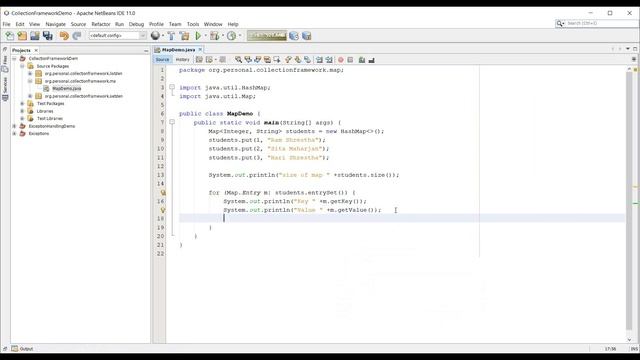The height and width of the screenshot is (360, 640).
Task: Open the Refactor menu
Action: (101, 24)
